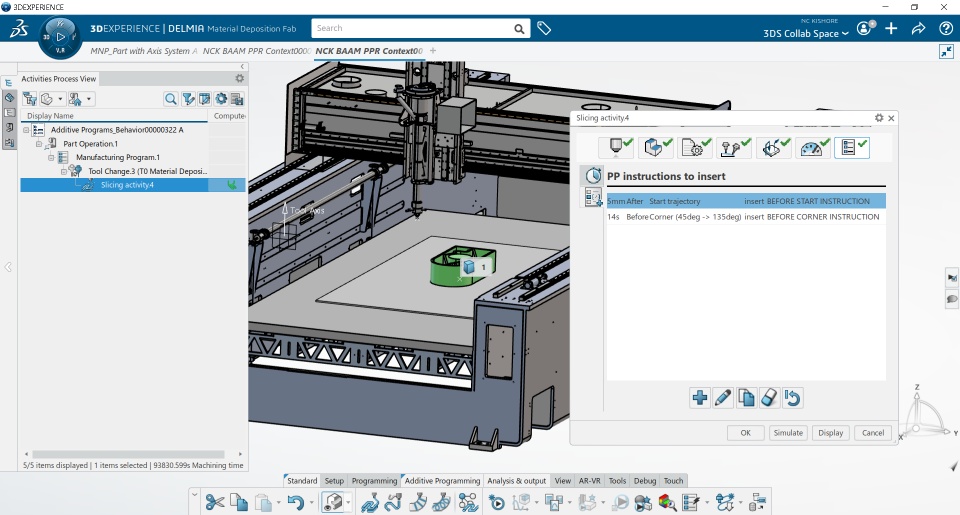Click the horizontal scrollbar in activities panel
This screenshot has height=515, width=960.
coord(129,454)
